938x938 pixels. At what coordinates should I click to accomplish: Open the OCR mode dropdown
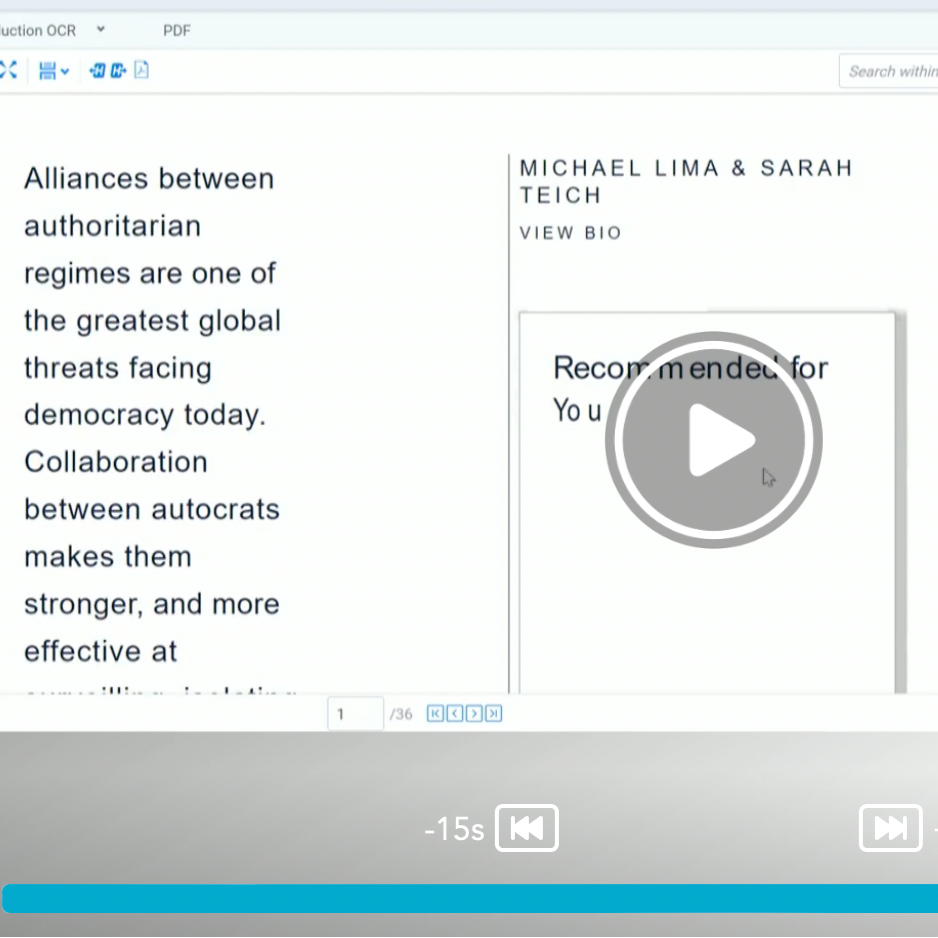pos(100,30)
